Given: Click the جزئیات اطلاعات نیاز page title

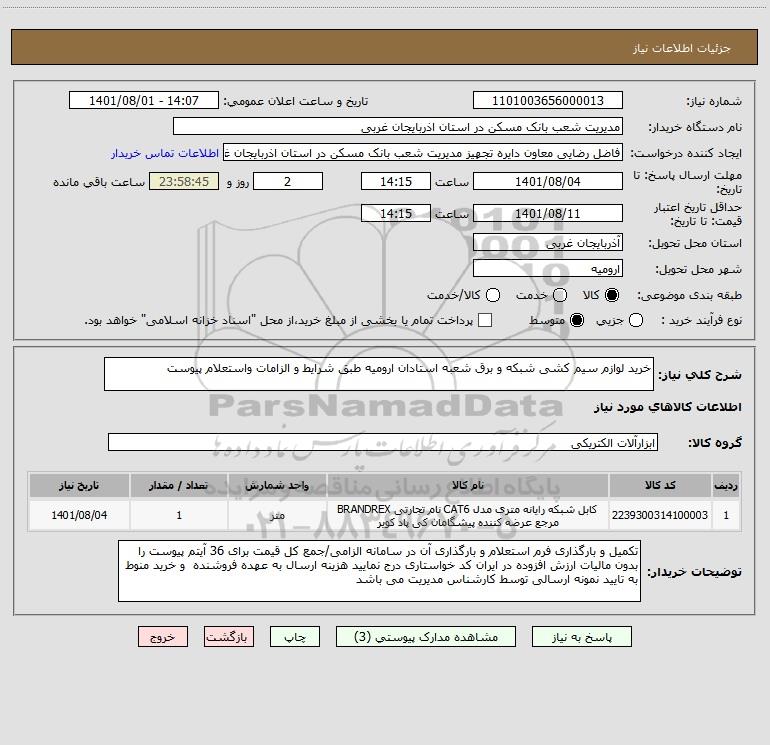Looking at the screenshot, I should click(x=682, y=48).
